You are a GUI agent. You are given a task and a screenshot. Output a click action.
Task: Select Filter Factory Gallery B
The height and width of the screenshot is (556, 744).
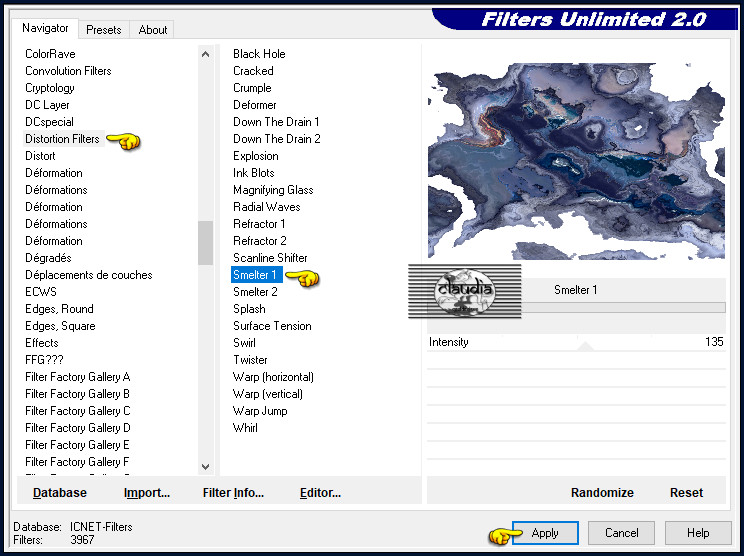coord(77,394)
